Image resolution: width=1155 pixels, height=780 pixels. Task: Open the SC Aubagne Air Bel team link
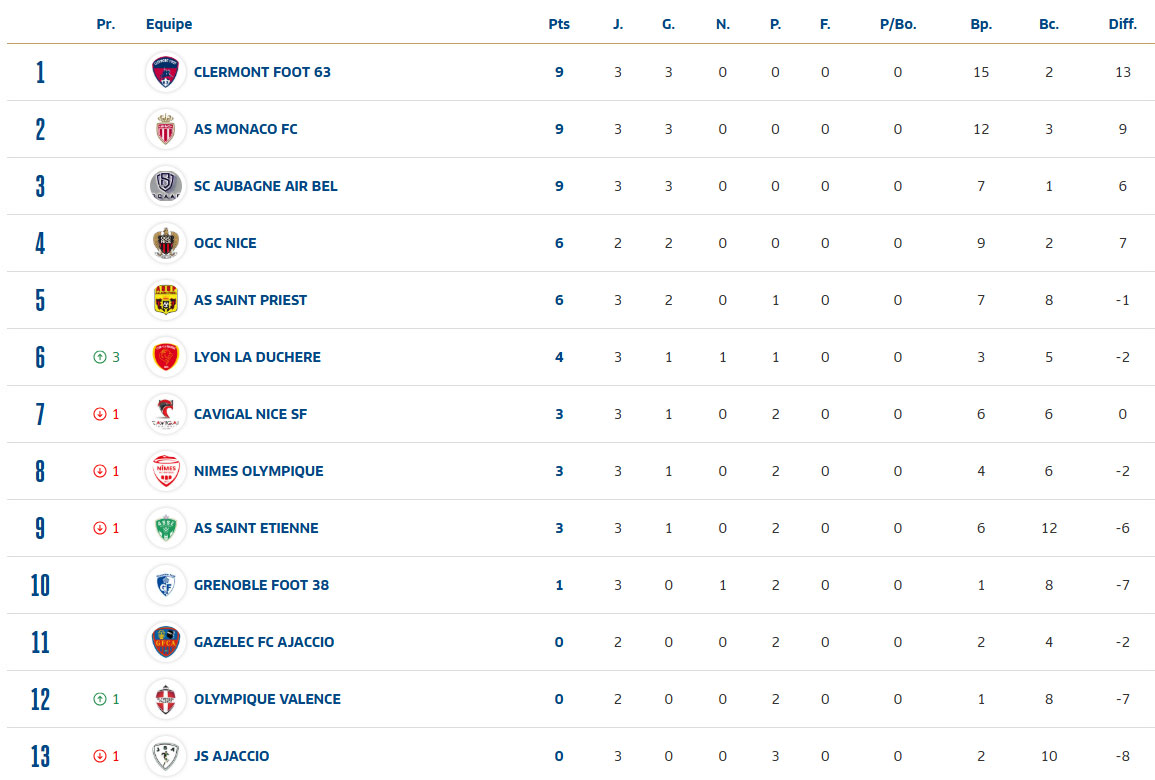[265, 186]
